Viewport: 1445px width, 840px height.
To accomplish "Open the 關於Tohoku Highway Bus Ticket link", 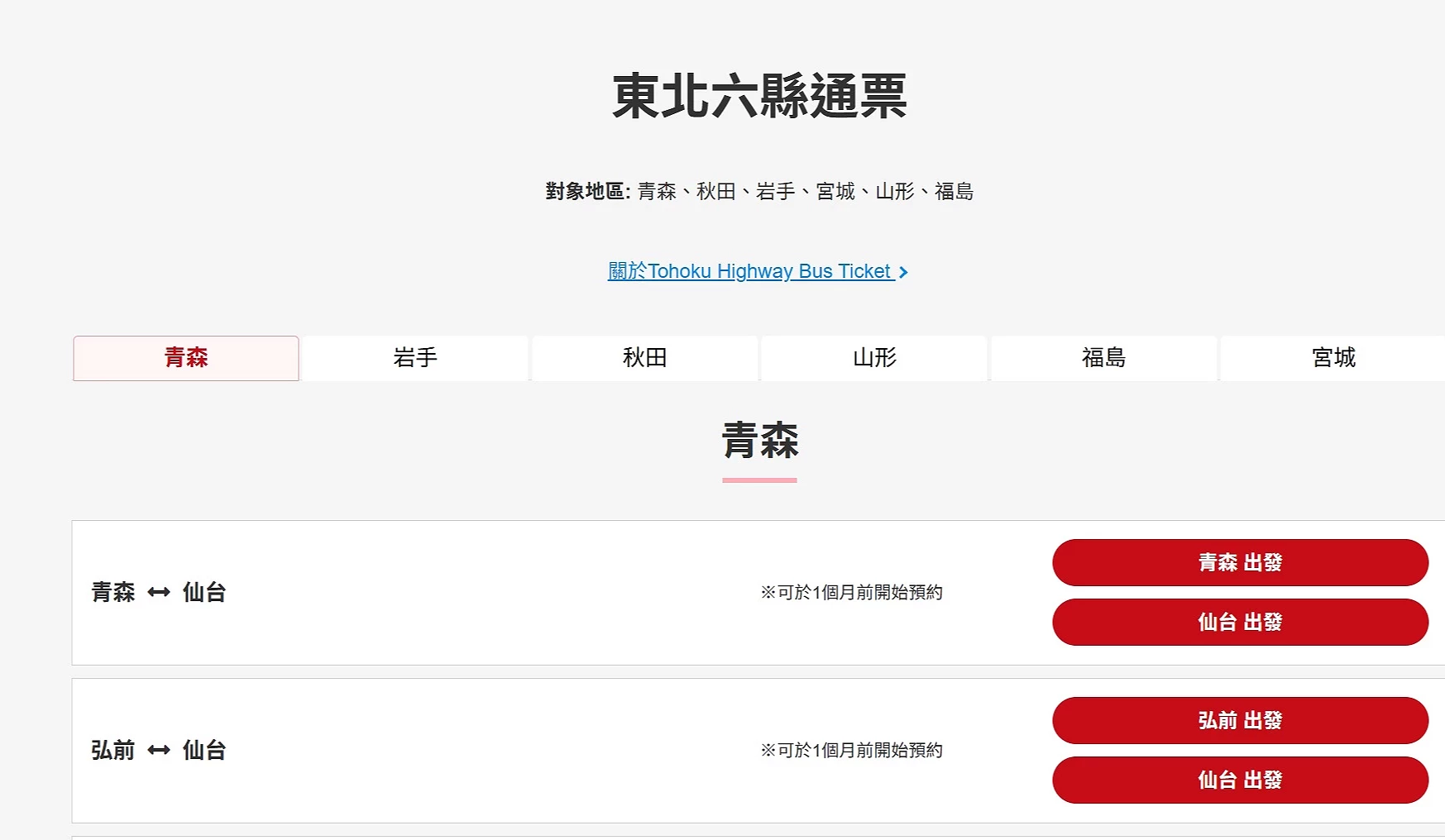I will point(750,271).
